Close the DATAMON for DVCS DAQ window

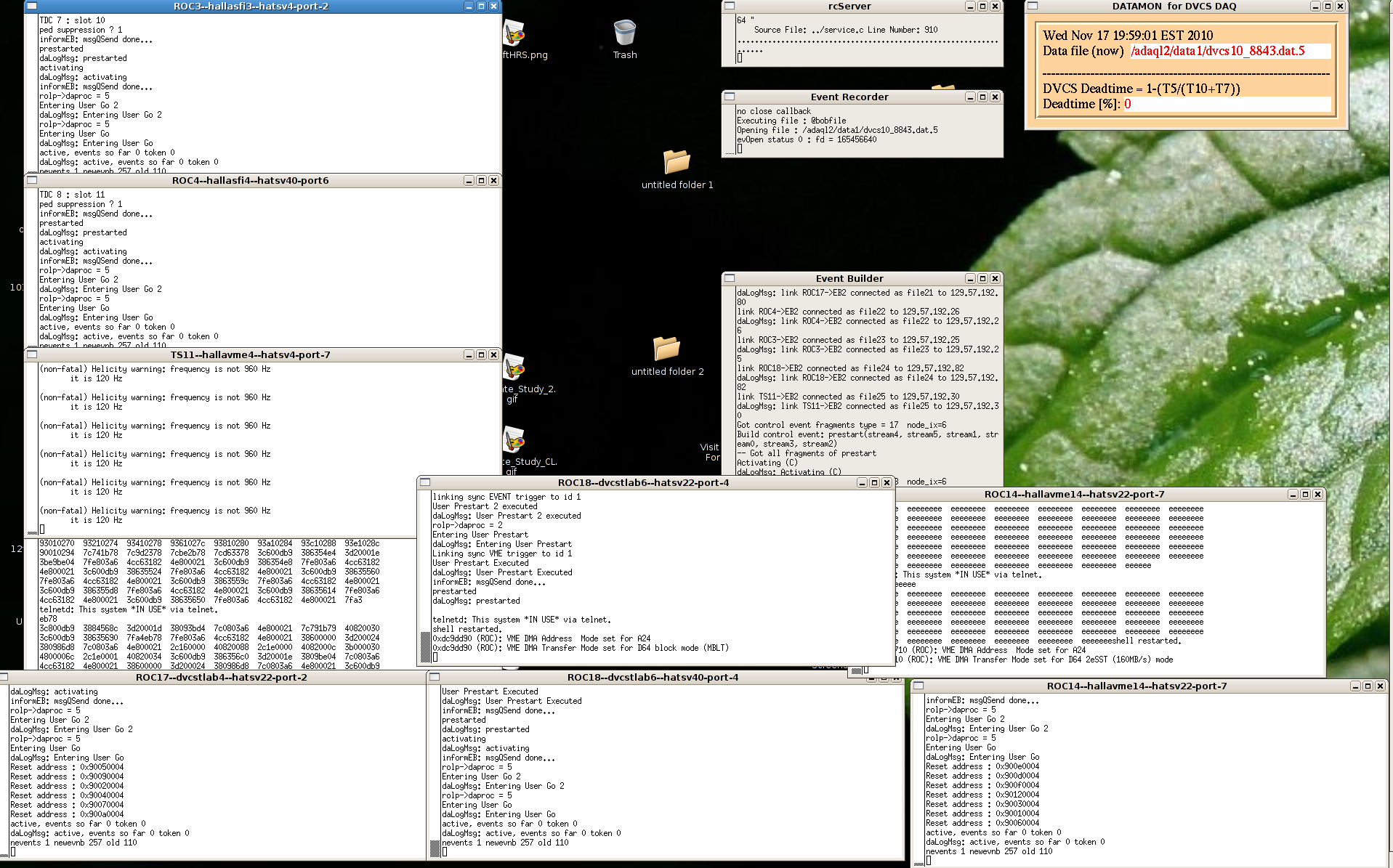[1340, 6]
